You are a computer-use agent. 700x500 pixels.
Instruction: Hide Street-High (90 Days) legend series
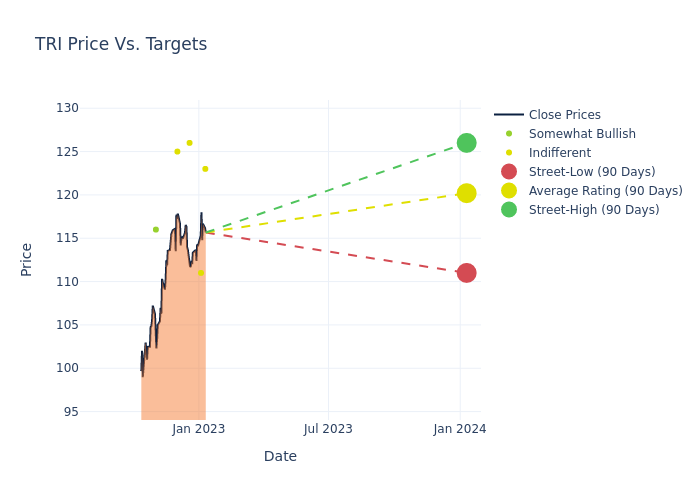pos(593,210)
